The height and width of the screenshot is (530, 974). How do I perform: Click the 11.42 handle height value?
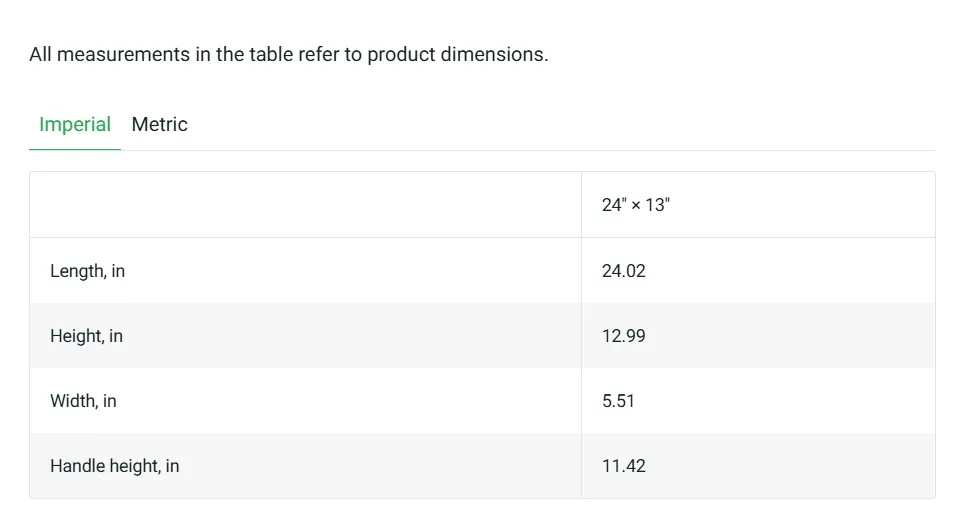click(624, 466)
